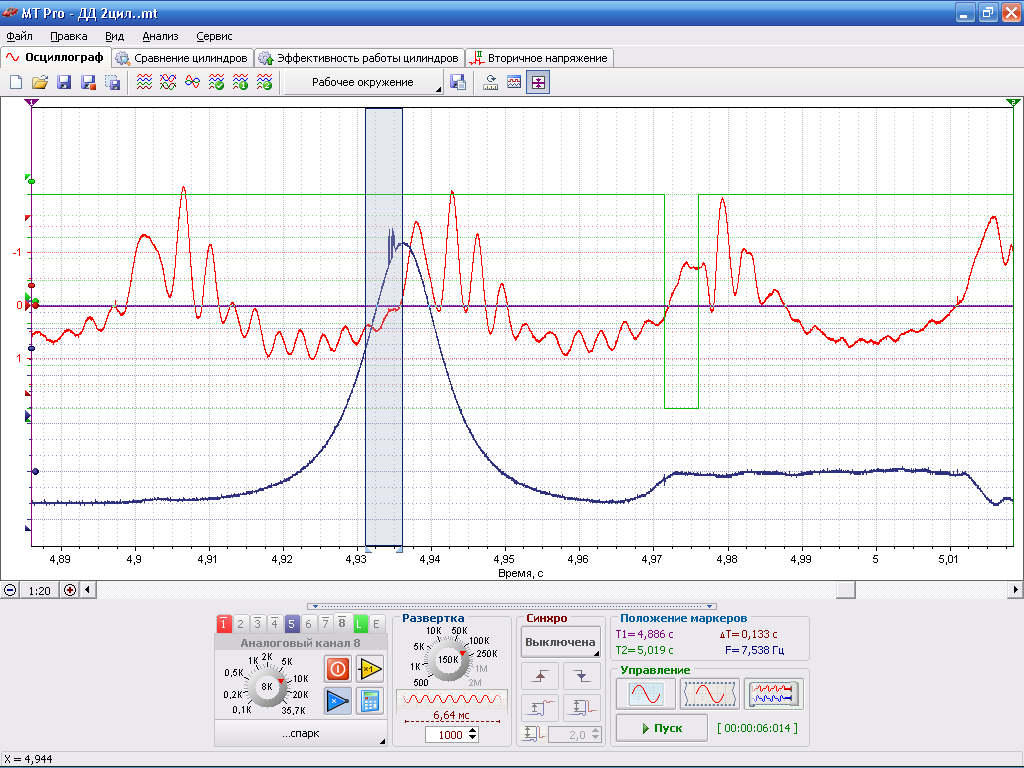Image resolution: width=1024 pixels, height=768 pixels.
Task: Open the Анализ menu
Action: click(x=160, y=37)
